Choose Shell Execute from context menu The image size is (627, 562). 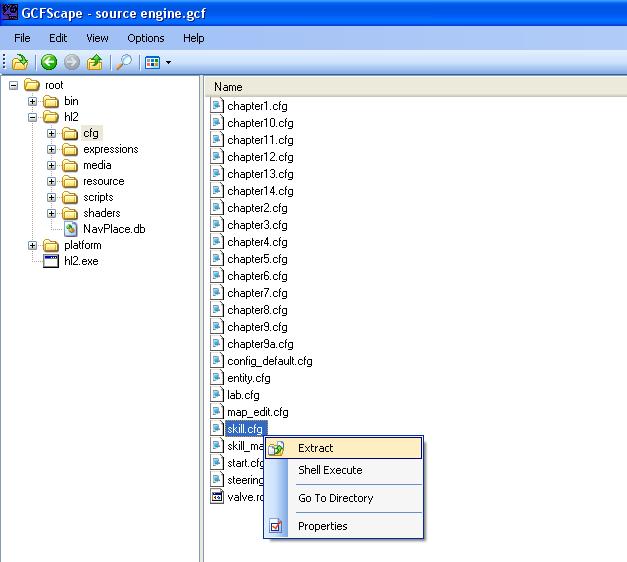[343, 470]
